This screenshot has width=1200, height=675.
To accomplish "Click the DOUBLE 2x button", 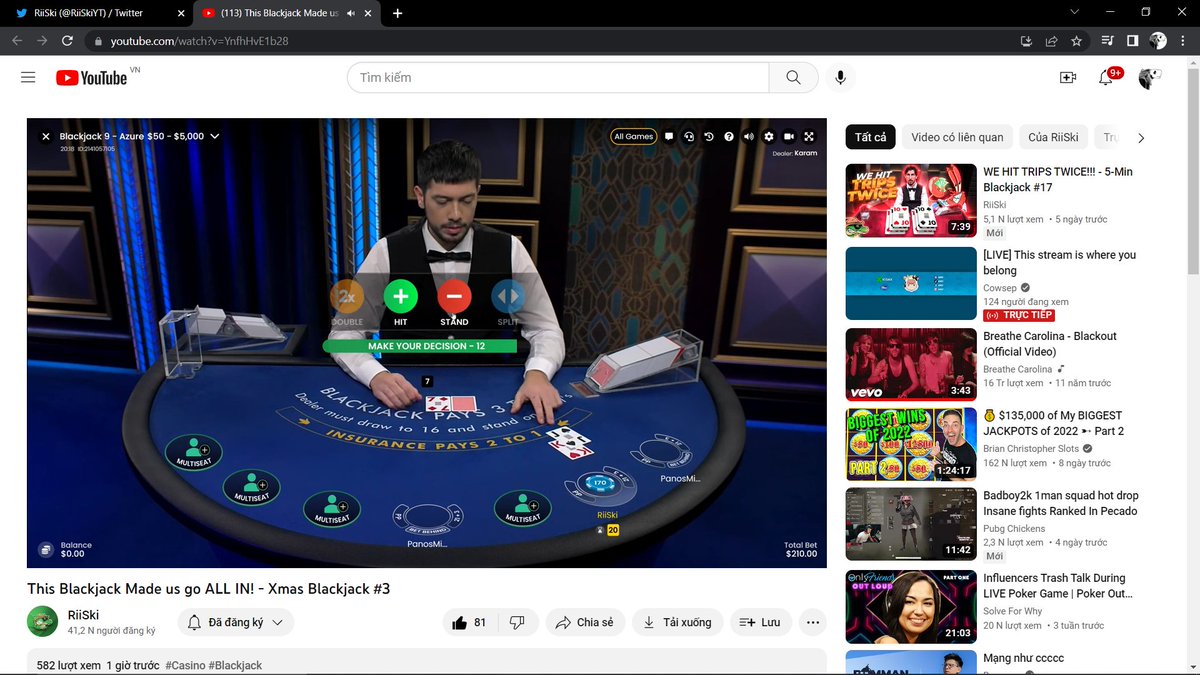I will pos(347,296).
